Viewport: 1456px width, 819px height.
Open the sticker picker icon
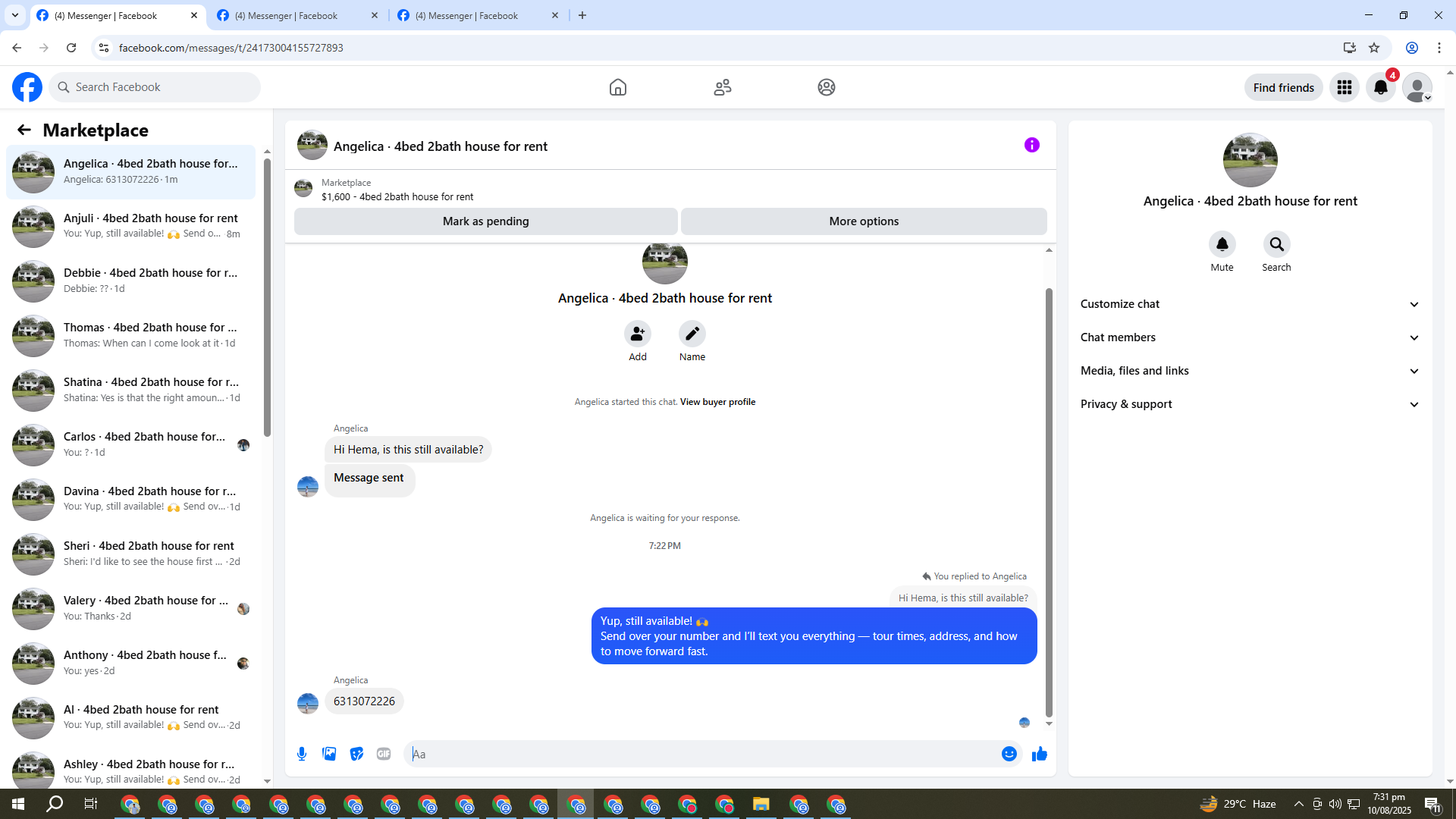point(356,754)
